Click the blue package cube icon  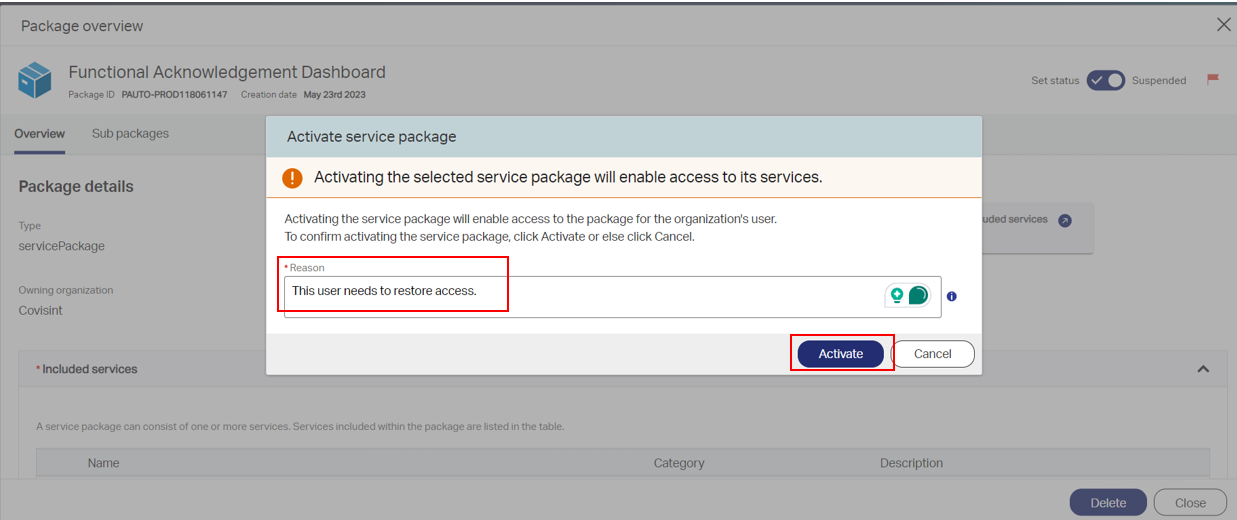[35, 80]
